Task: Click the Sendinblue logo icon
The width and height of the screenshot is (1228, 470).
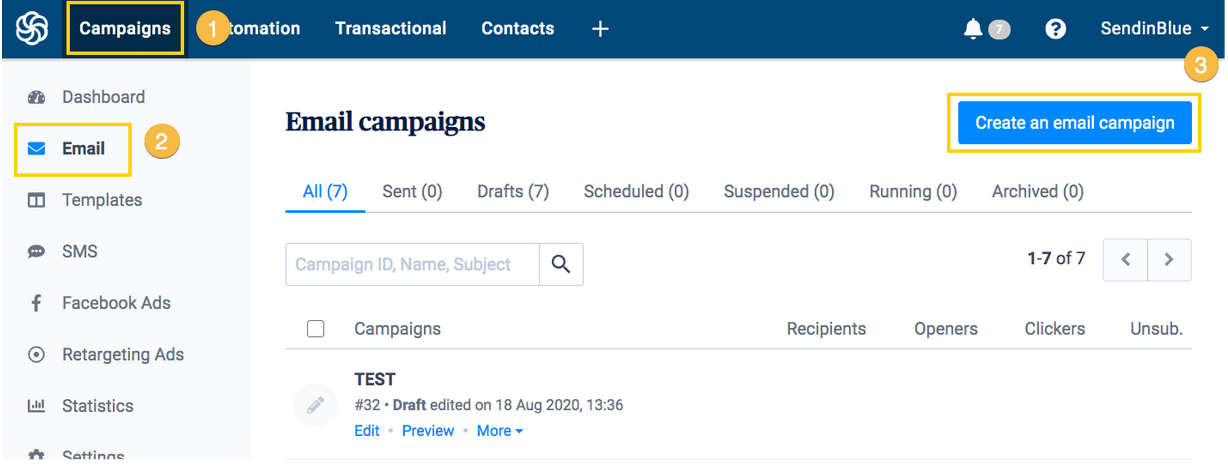Action: (x=32, y=28)
